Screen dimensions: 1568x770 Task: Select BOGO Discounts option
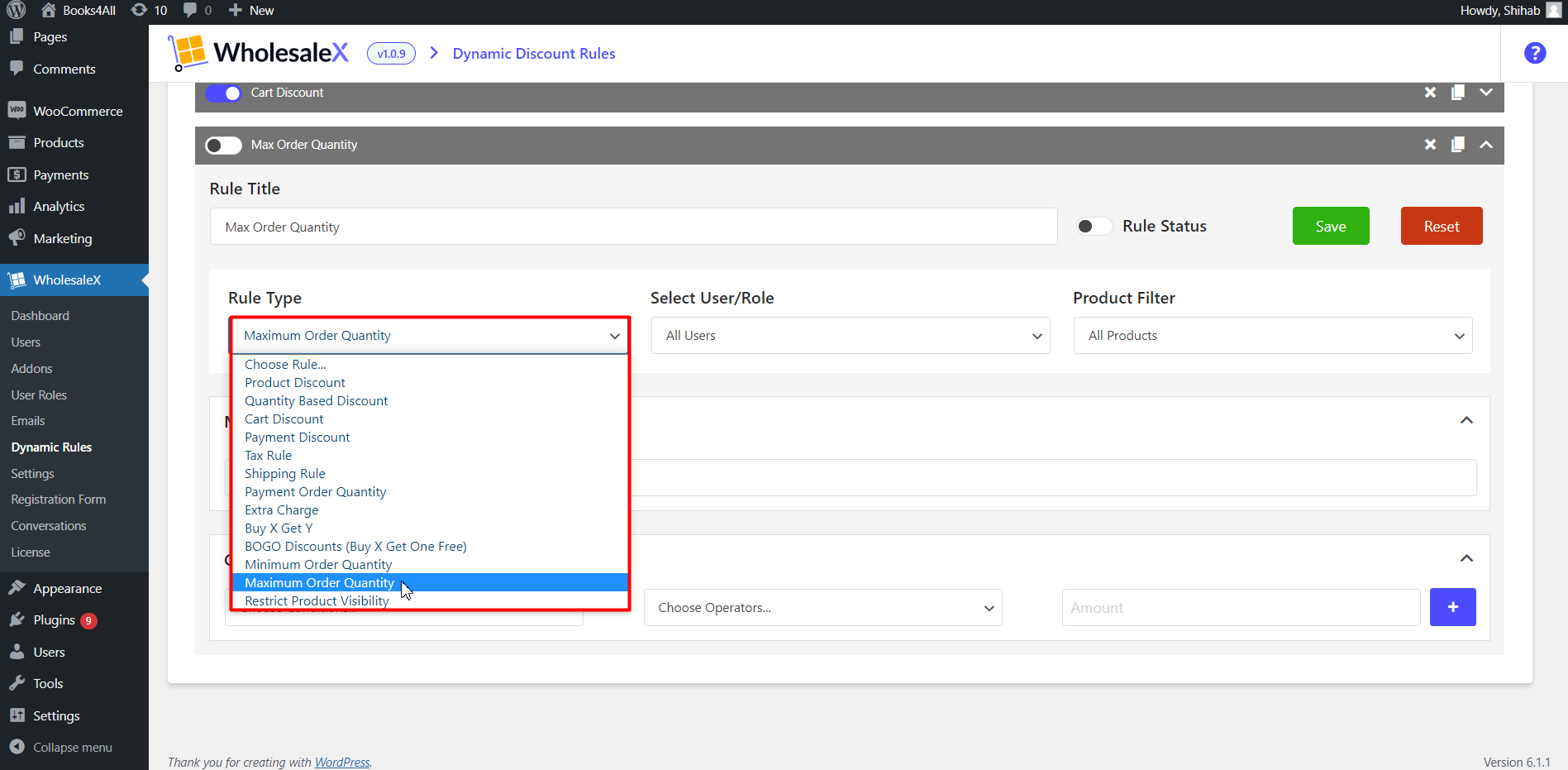pos(430,547)
